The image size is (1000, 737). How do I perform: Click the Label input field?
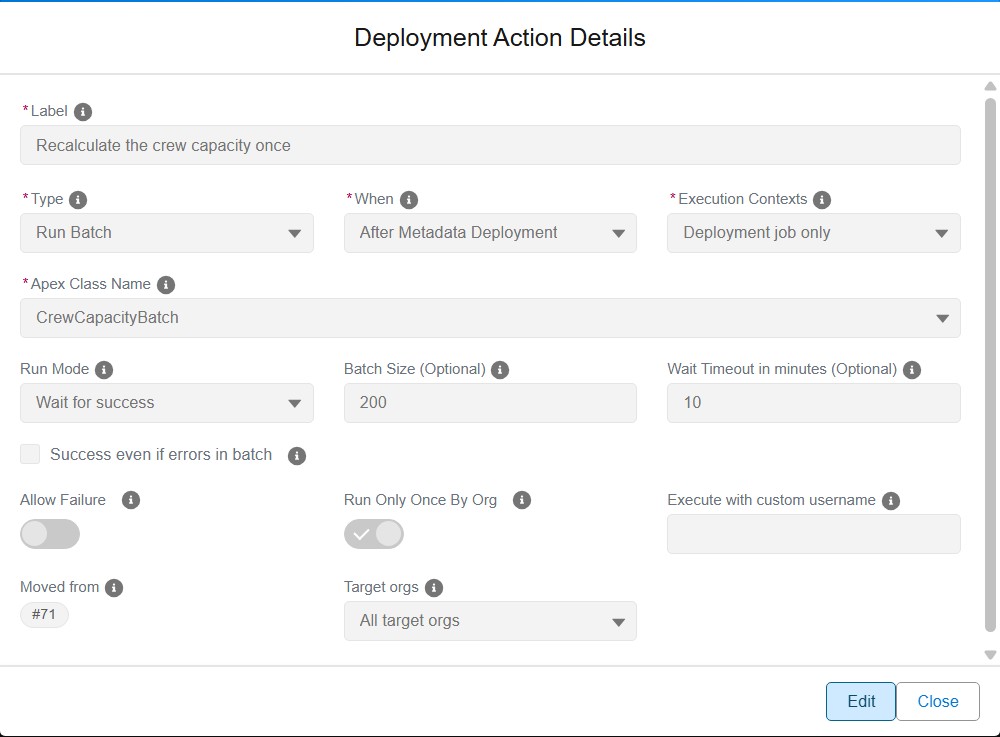coord(490,145)
